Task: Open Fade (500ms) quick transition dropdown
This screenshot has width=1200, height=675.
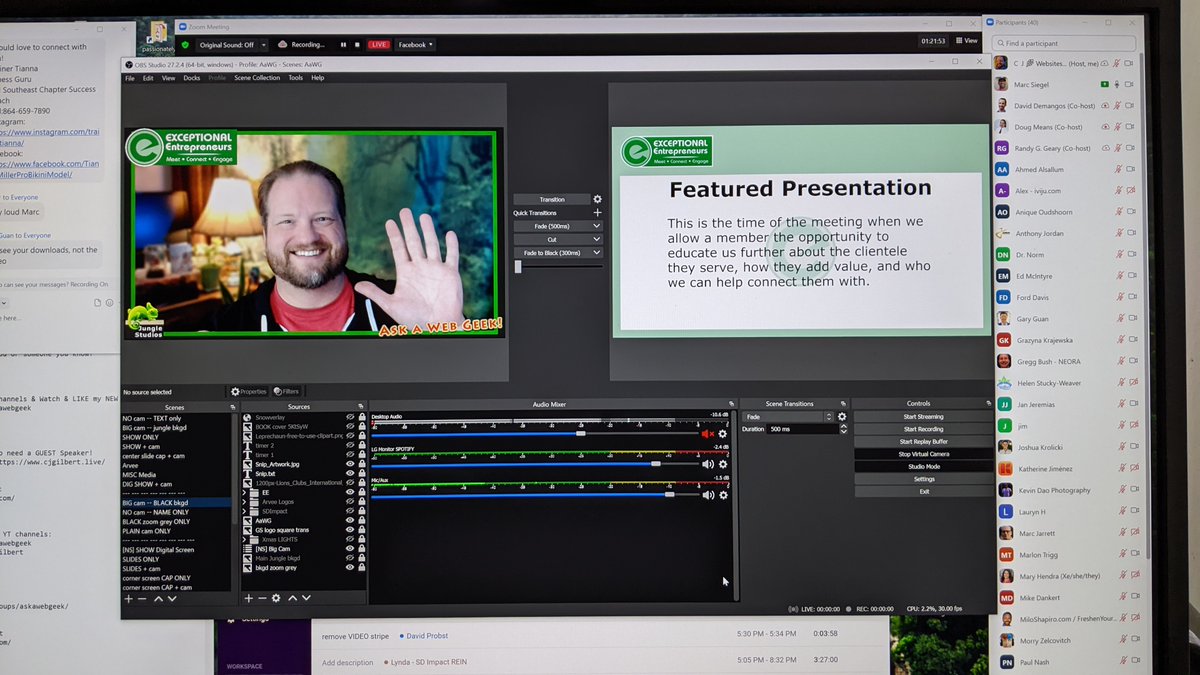Action: click(x=597, y=226)
